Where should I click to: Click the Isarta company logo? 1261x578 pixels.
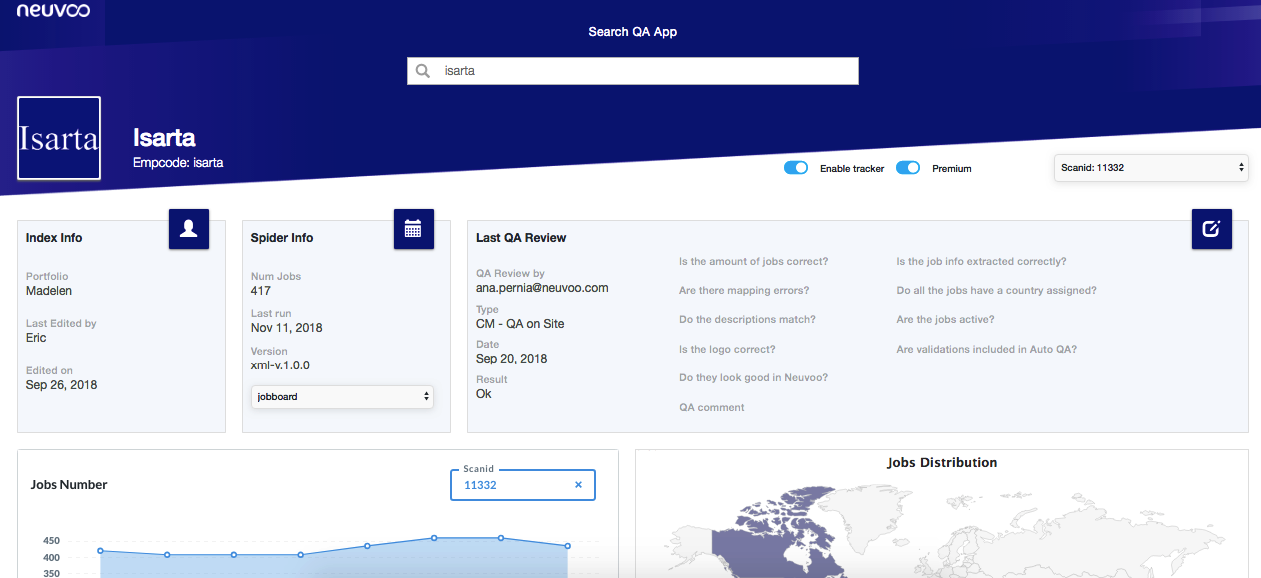pyautogui.click(x=59, y=138)
